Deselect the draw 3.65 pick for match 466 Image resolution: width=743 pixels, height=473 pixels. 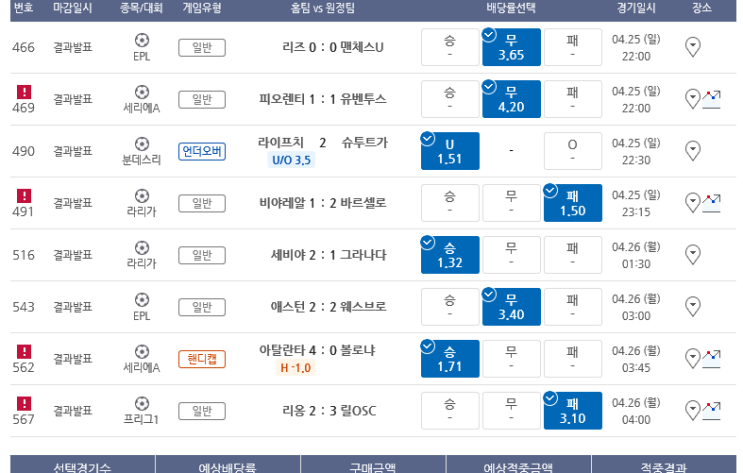click(511, 47)
